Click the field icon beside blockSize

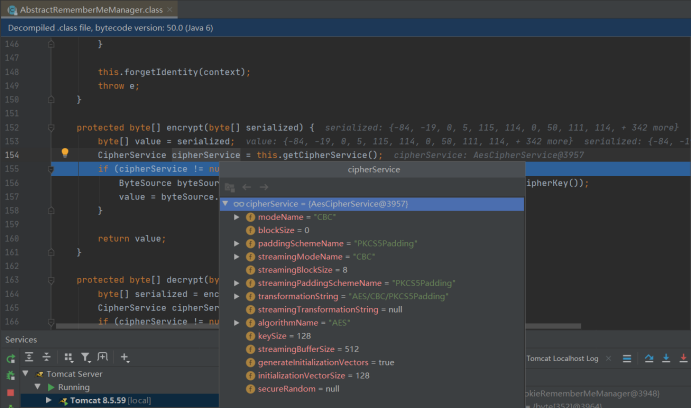[250, 230]
